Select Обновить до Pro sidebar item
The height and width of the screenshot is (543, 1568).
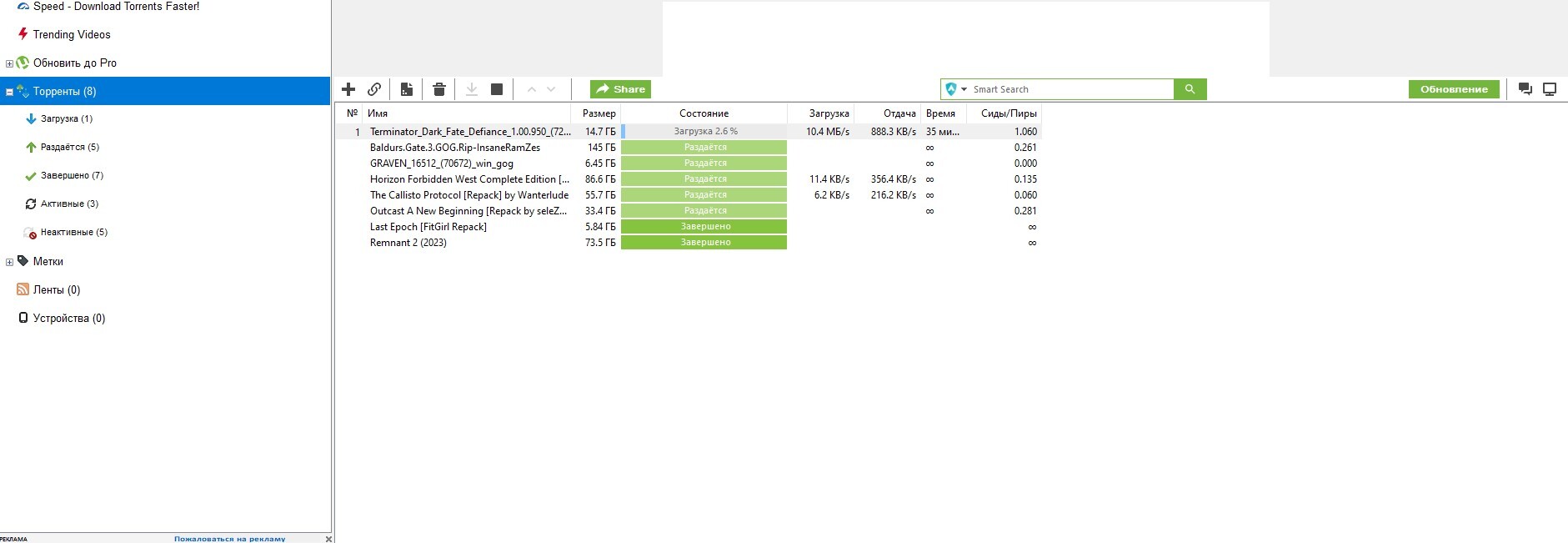74,63
